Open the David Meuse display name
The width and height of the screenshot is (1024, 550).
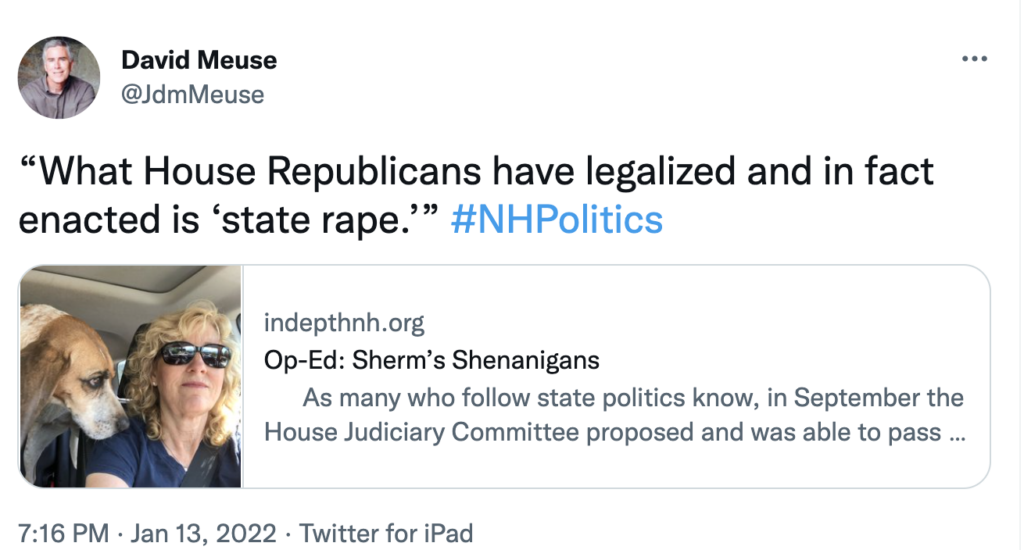coord(199,60)
